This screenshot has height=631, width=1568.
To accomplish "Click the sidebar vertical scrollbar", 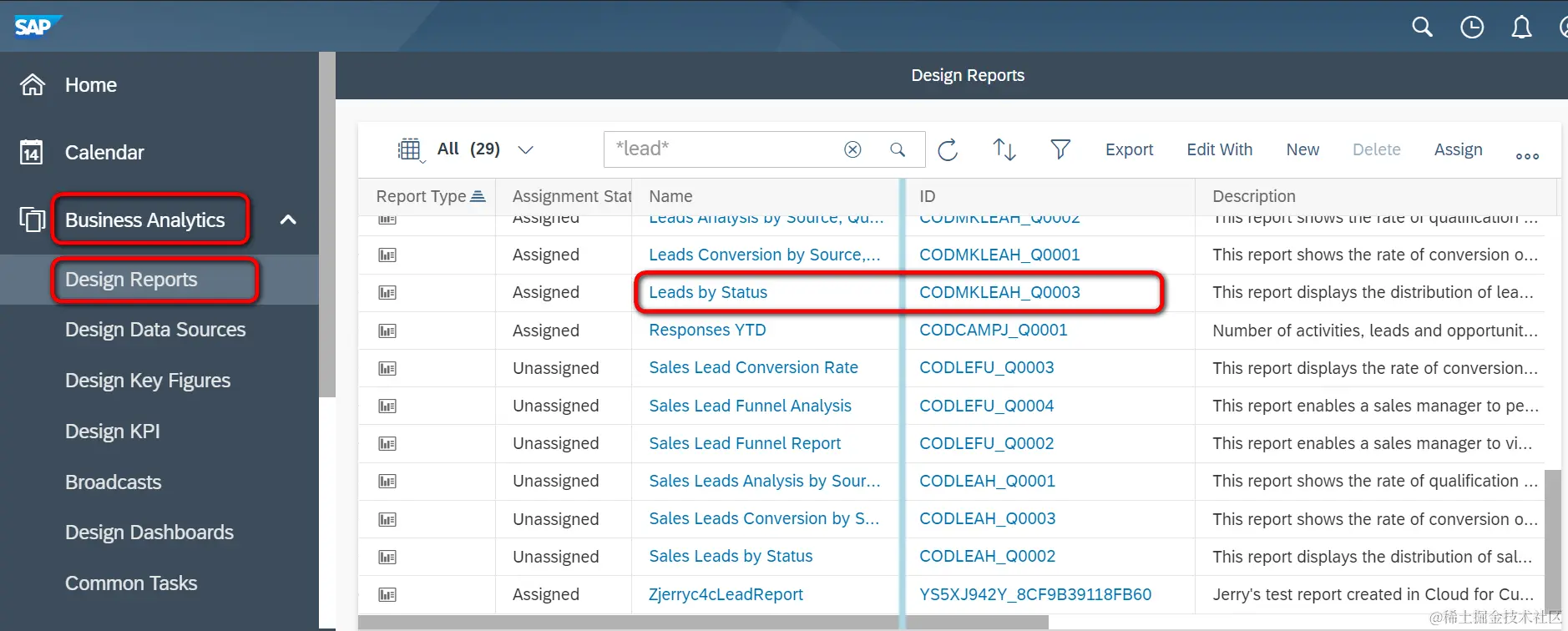I will (x=327, y=224).
